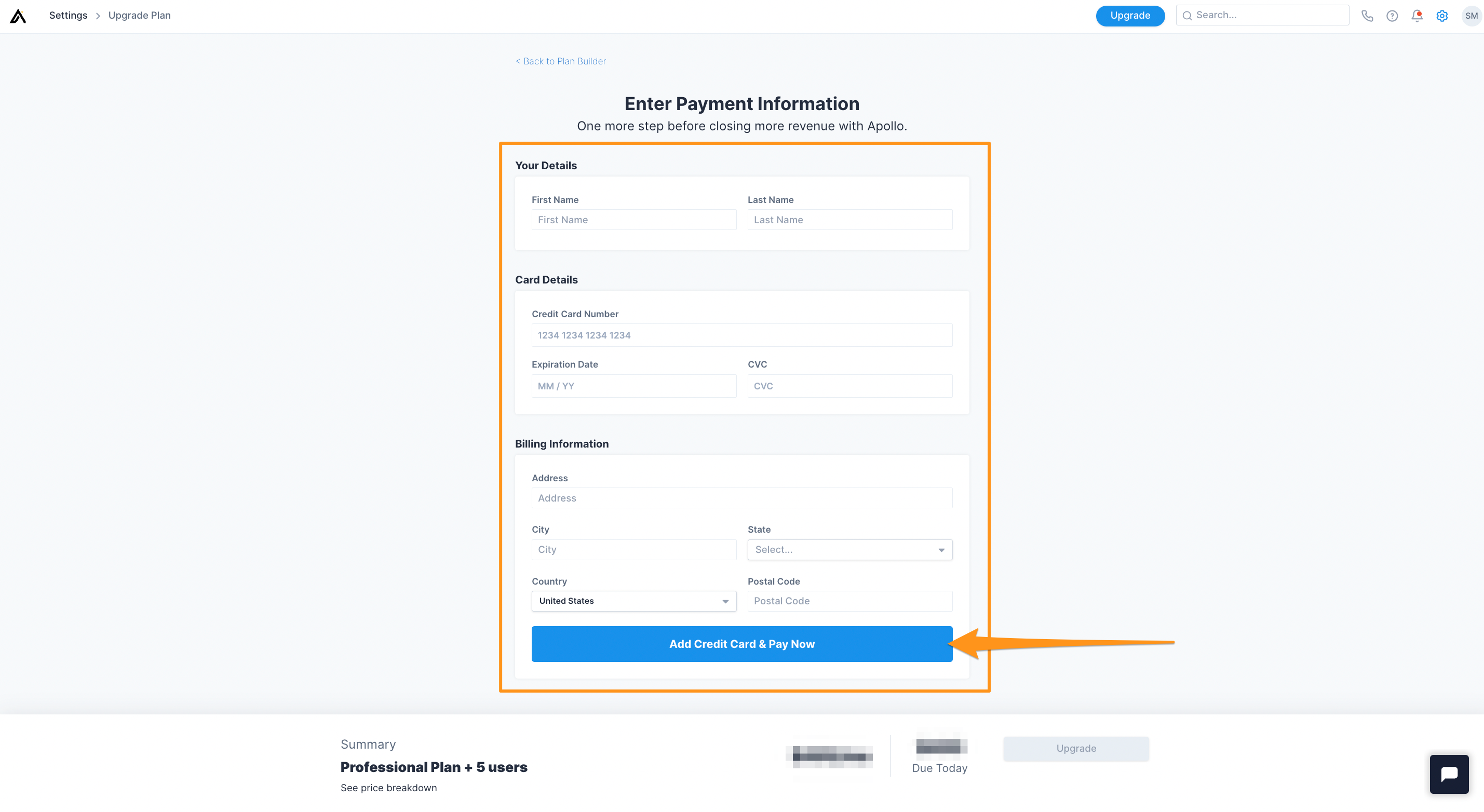
Task: Open the chat support widget
Action: tap(1449, 774)
